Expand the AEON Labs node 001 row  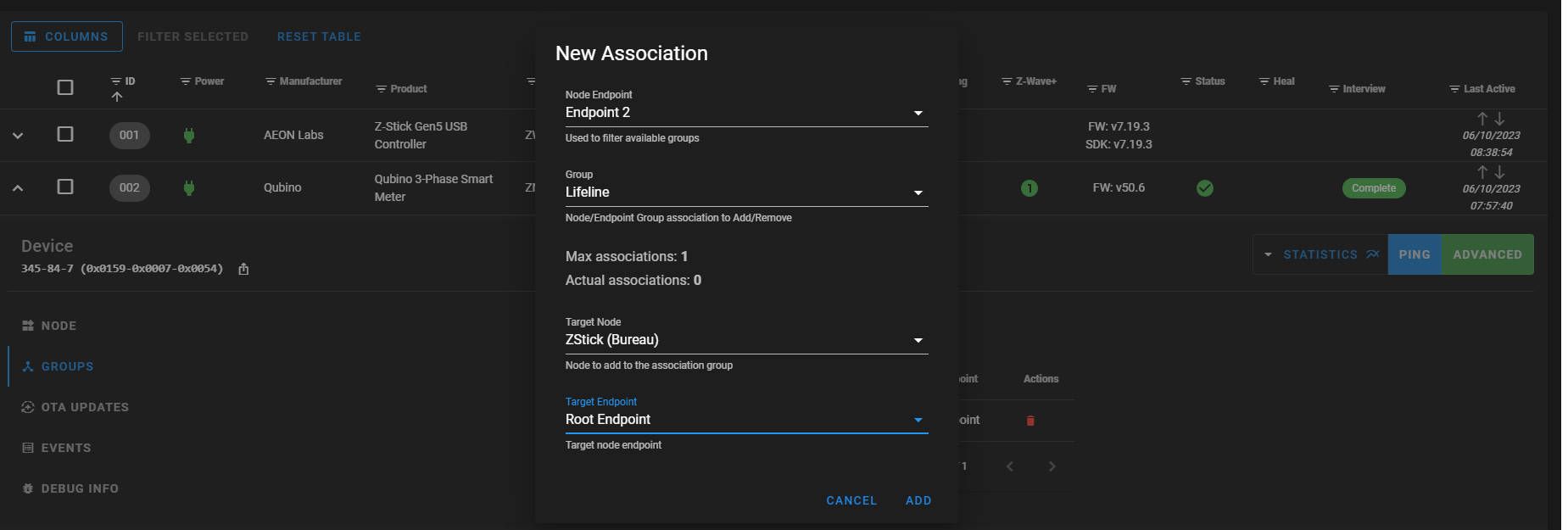[x=18, y=136]
